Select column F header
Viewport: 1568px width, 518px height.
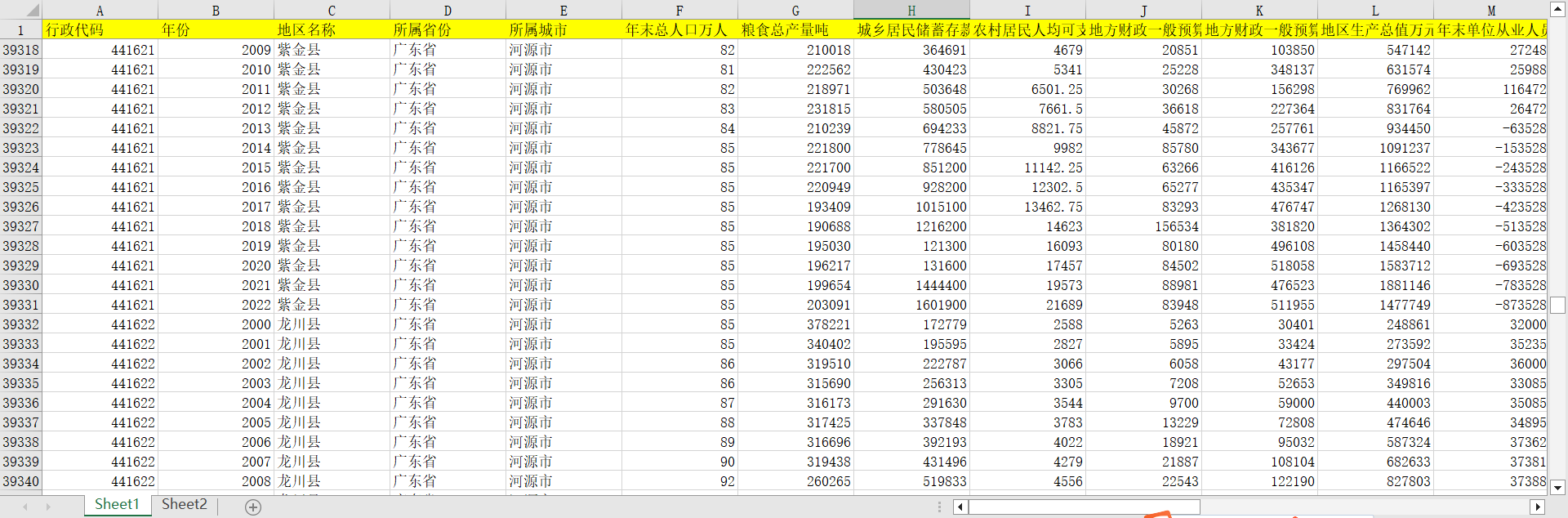679,10
